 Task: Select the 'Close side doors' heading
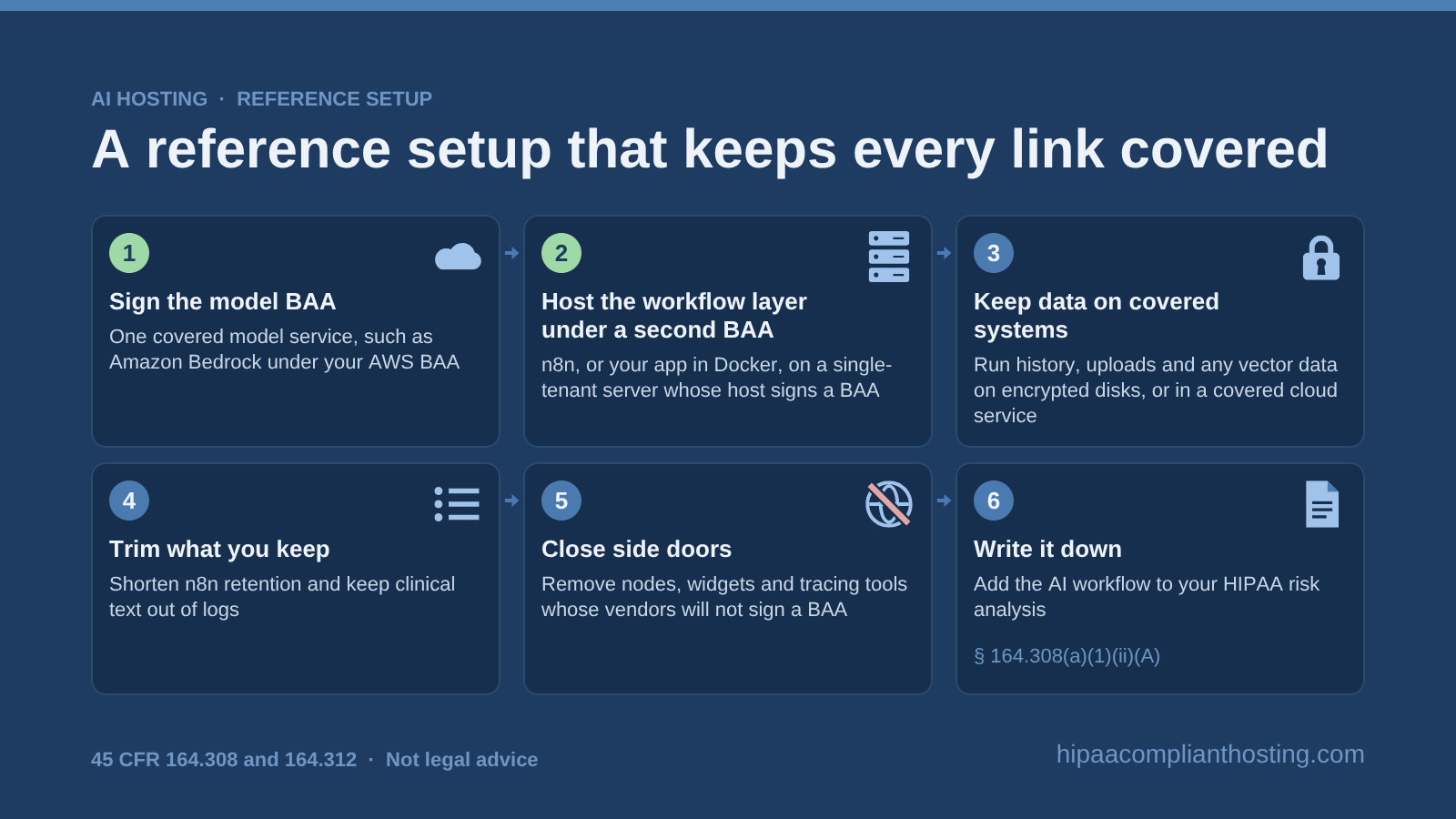click(636, 549)
